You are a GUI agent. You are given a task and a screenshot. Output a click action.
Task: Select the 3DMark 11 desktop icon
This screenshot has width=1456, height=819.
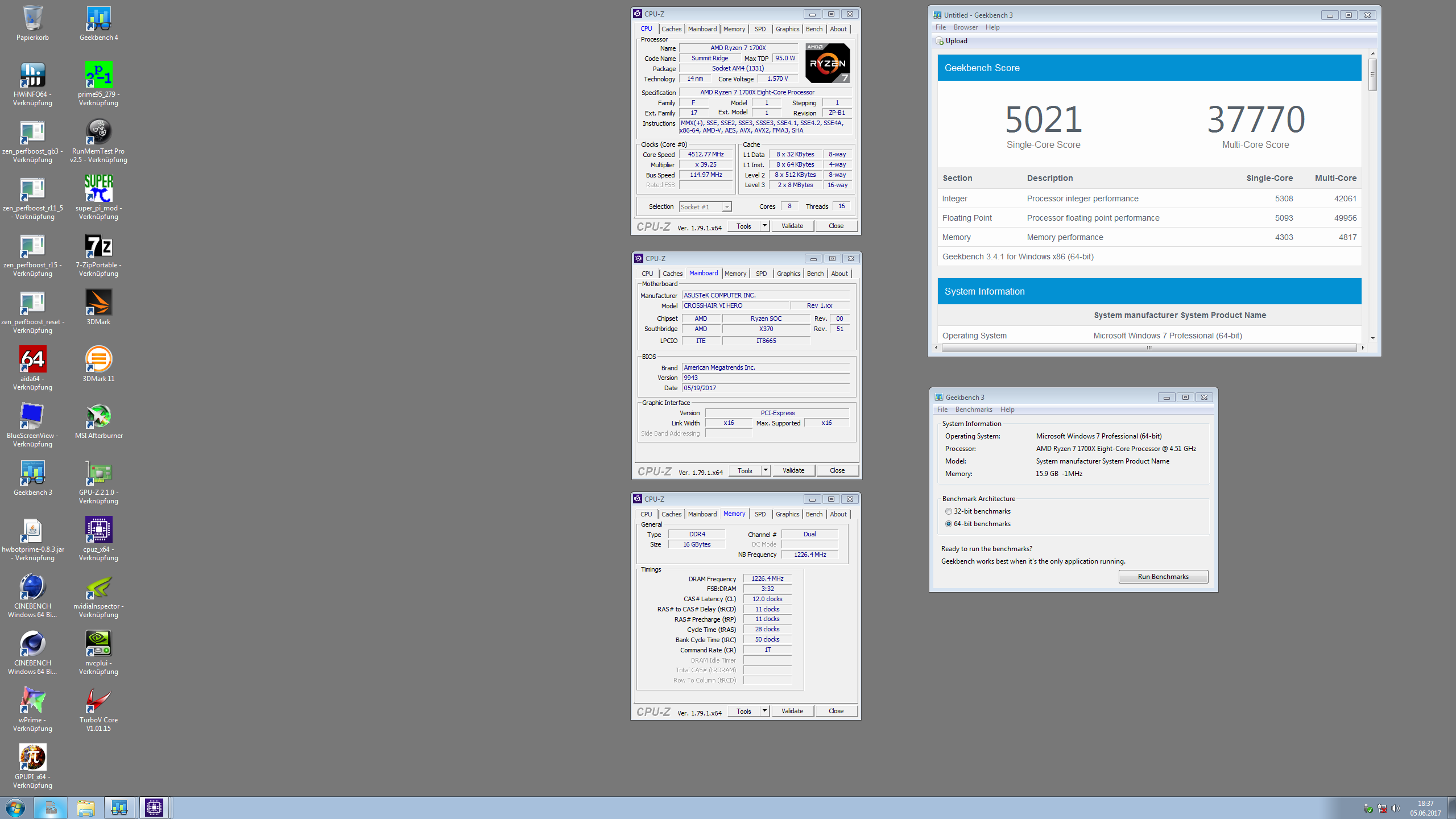pyautogui.click(x=98, y=365)
